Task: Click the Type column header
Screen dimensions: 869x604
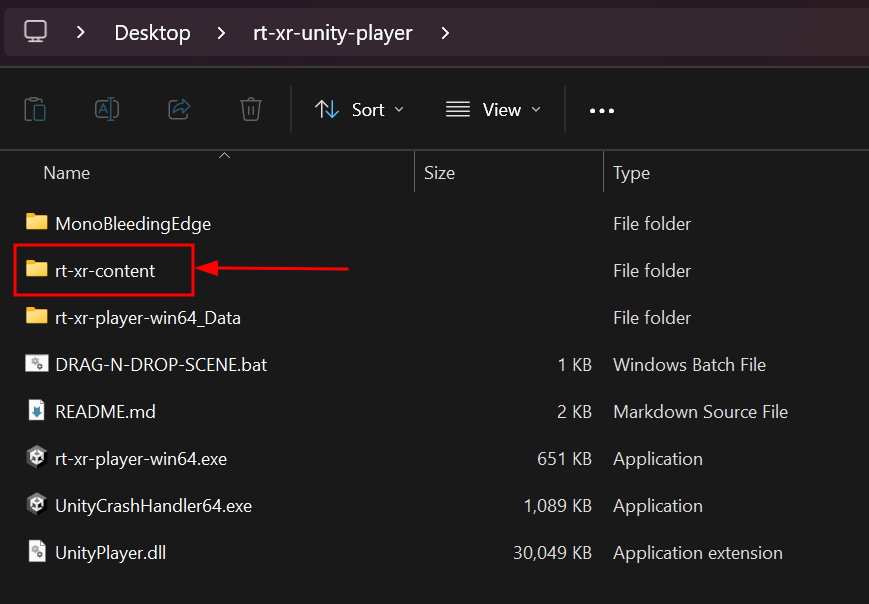Action: click(631, 172)
